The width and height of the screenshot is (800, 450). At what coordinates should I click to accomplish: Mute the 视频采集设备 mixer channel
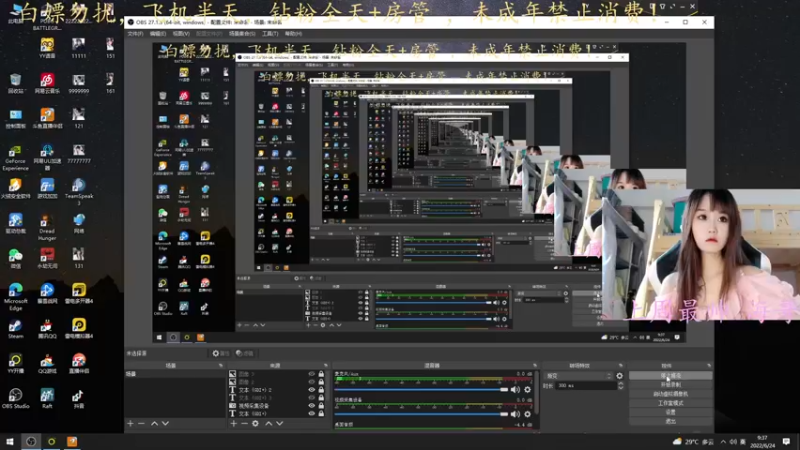(515, 414)
